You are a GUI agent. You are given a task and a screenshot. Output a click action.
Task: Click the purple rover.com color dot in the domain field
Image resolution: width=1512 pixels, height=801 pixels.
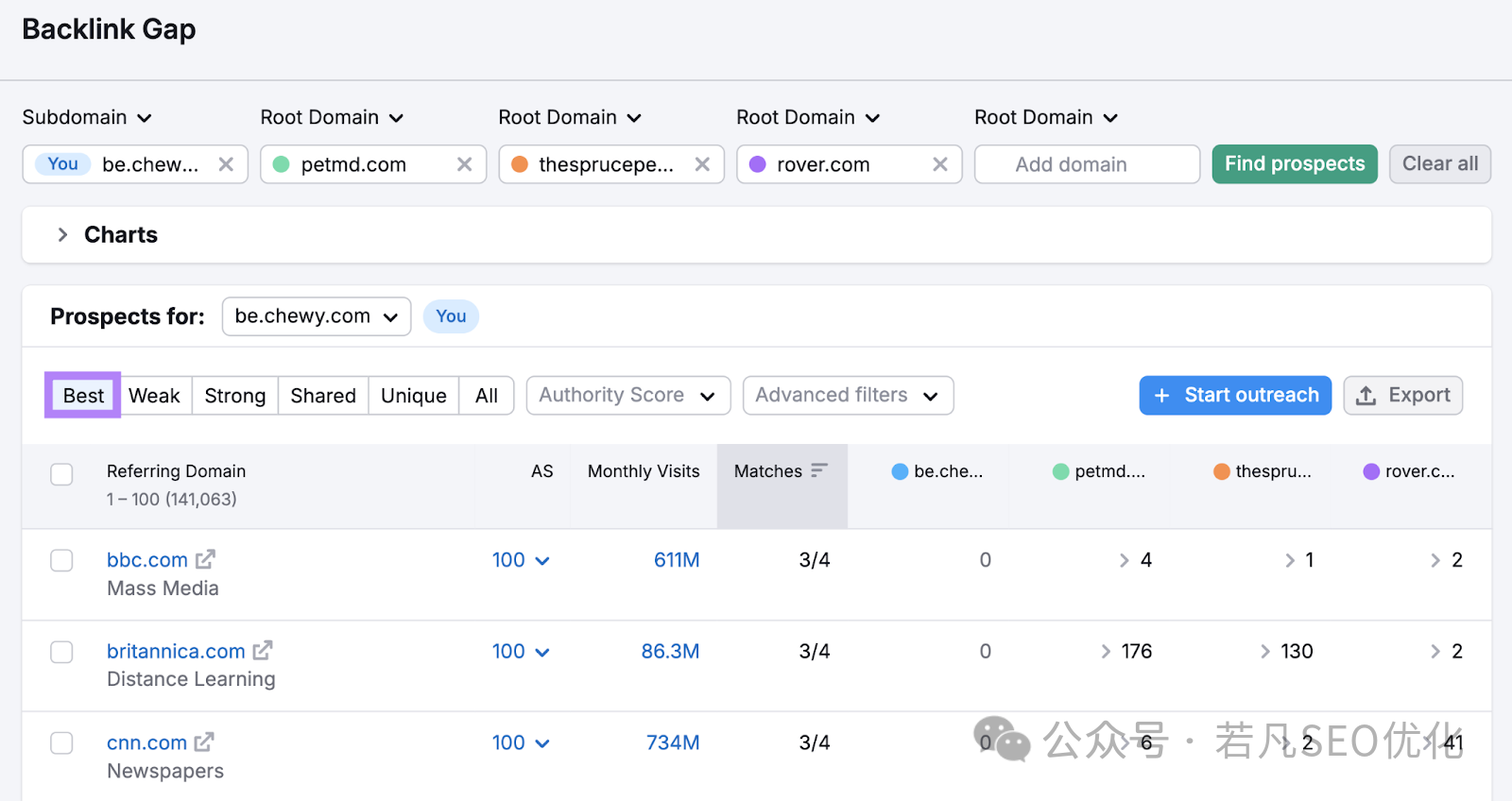tap(757, 164)
